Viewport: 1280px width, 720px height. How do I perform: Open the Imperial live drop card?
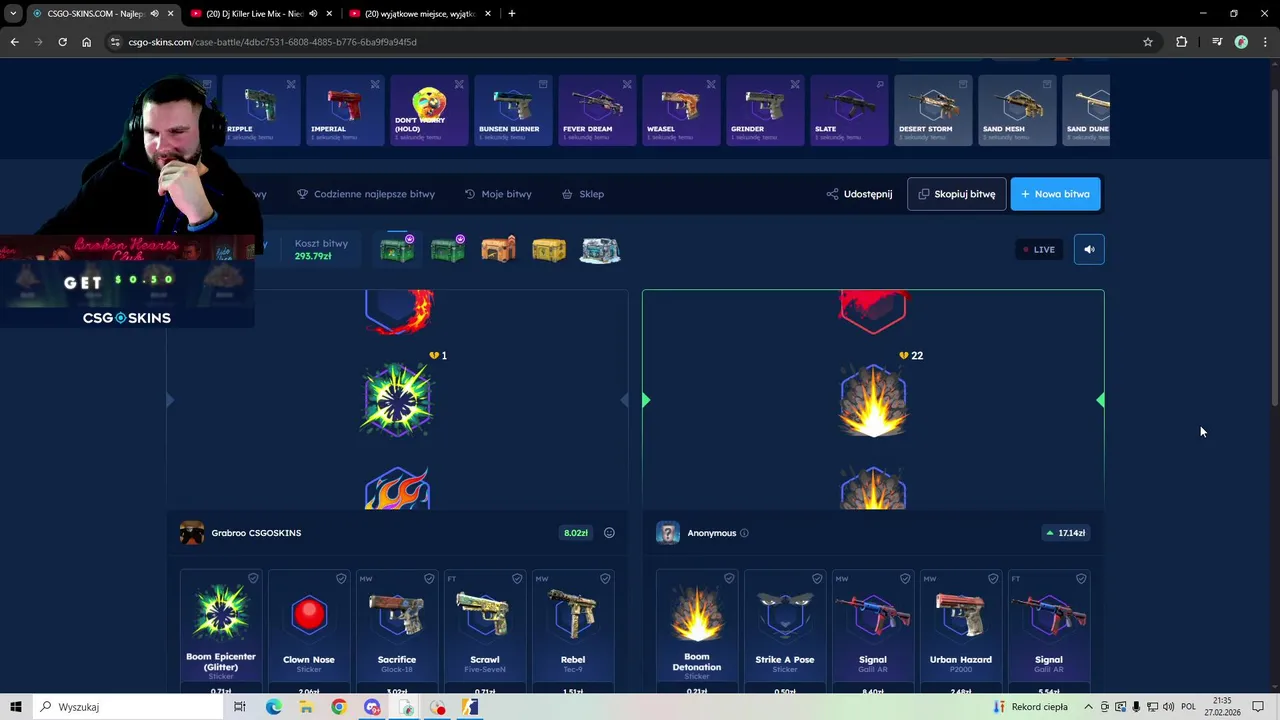pos(344,110)
